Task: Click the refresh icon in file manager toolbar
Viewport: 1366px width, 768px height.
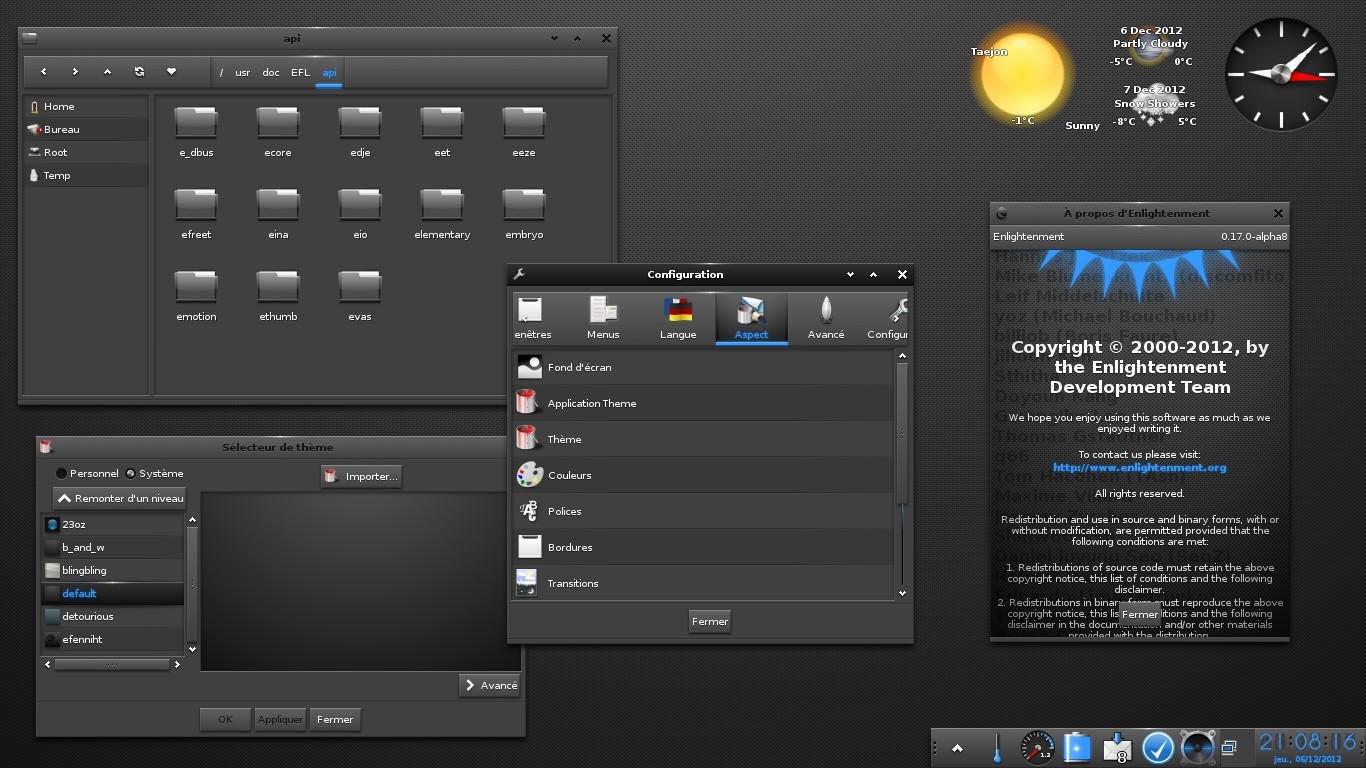Action: tap(139, 72)
